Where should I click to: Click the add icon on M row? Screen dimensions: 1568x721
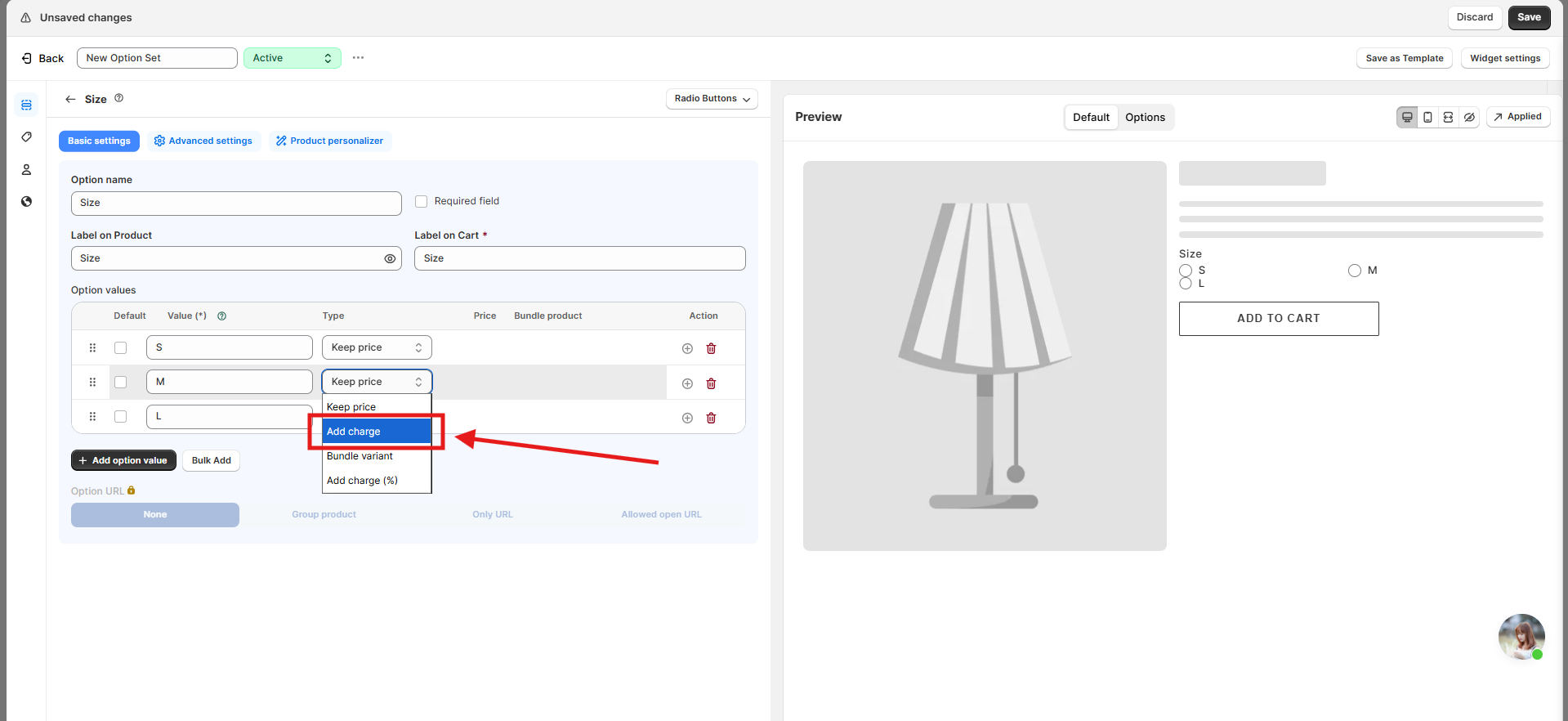(x=687, y=383)
